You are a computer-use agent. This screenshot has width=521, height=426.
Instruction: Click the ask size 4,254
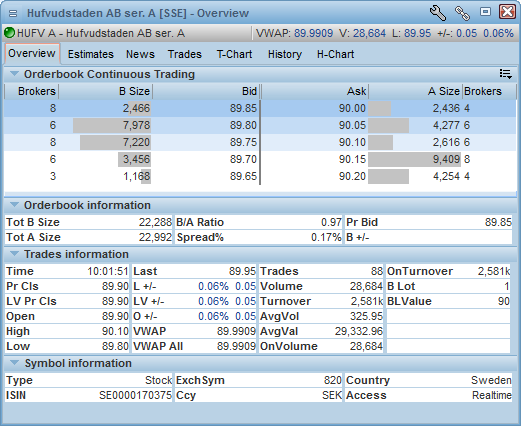(x=446, y=176)
